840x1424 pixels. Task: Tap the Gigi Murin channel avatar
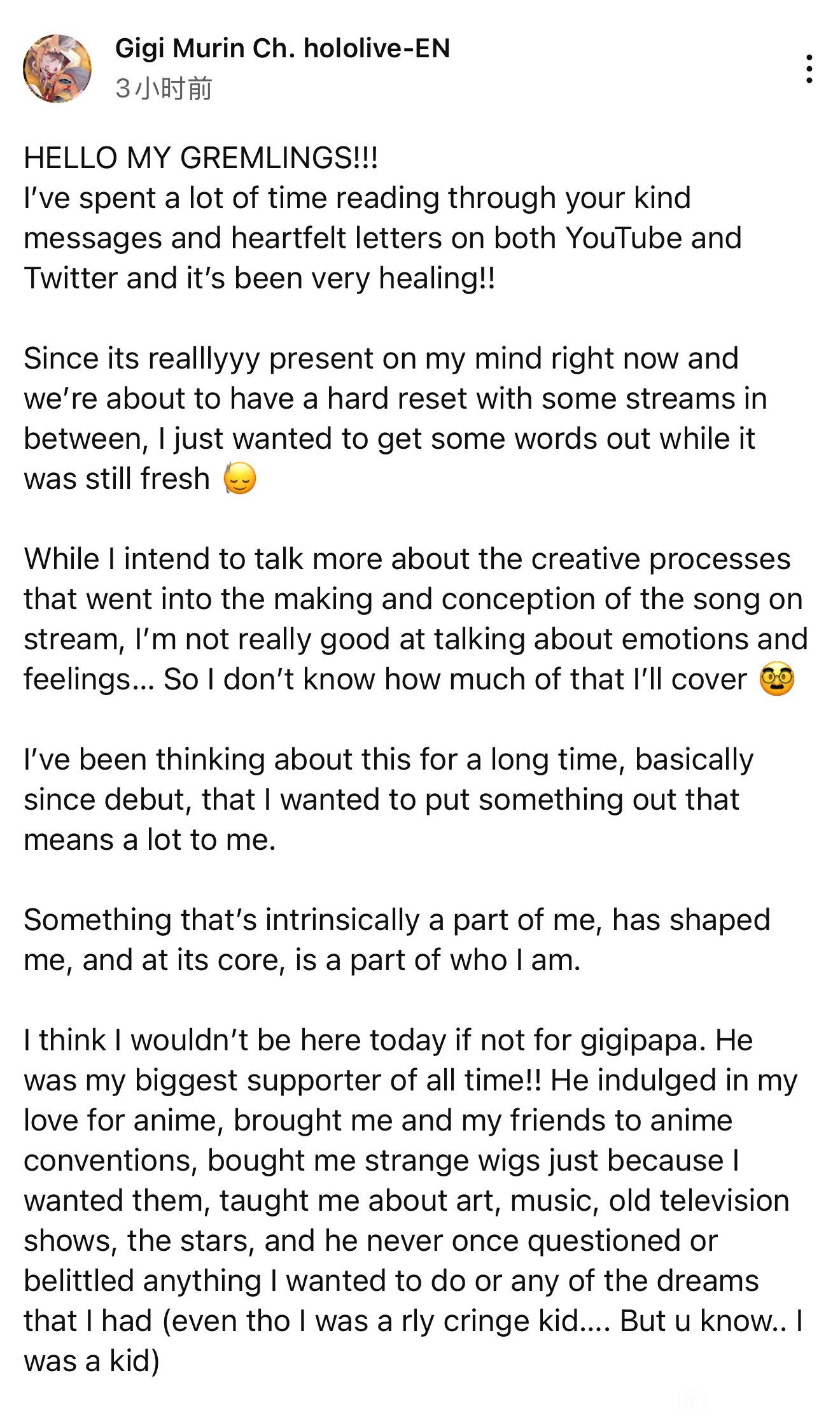[x=57, y=69]
